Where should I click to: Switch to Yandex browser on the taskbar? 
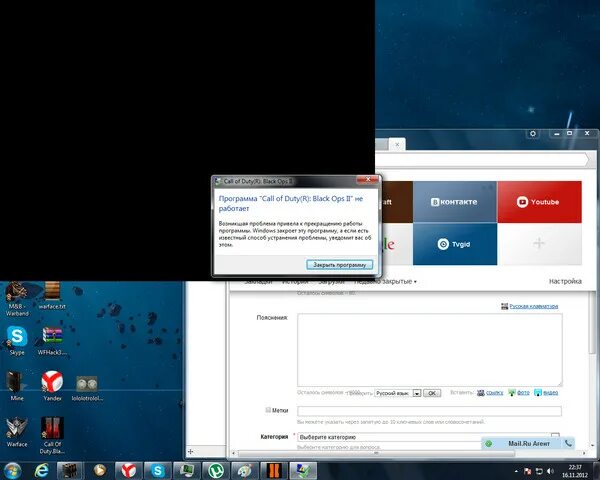pyautogui.click(x=129, y=471)
